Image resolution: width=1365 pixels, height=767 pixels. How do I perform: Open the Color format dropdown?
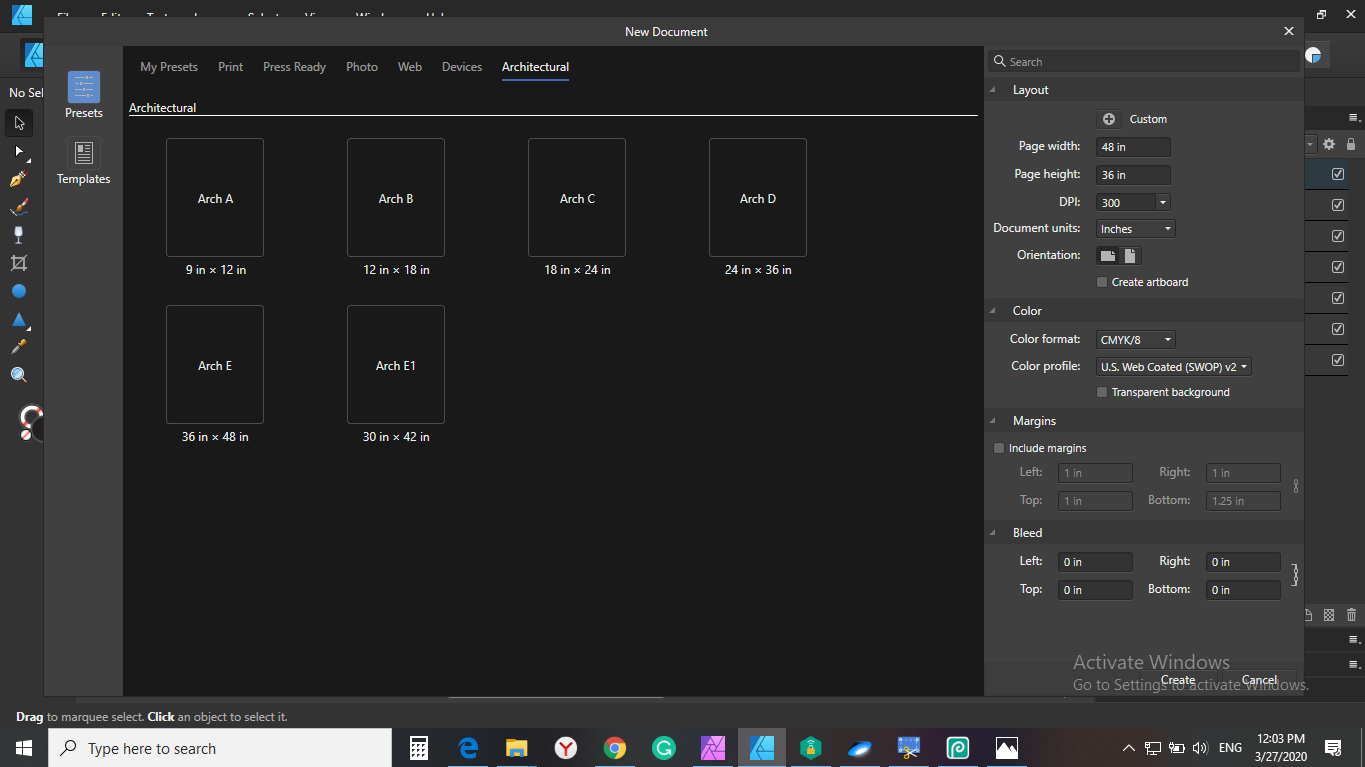coord(1136,340)
